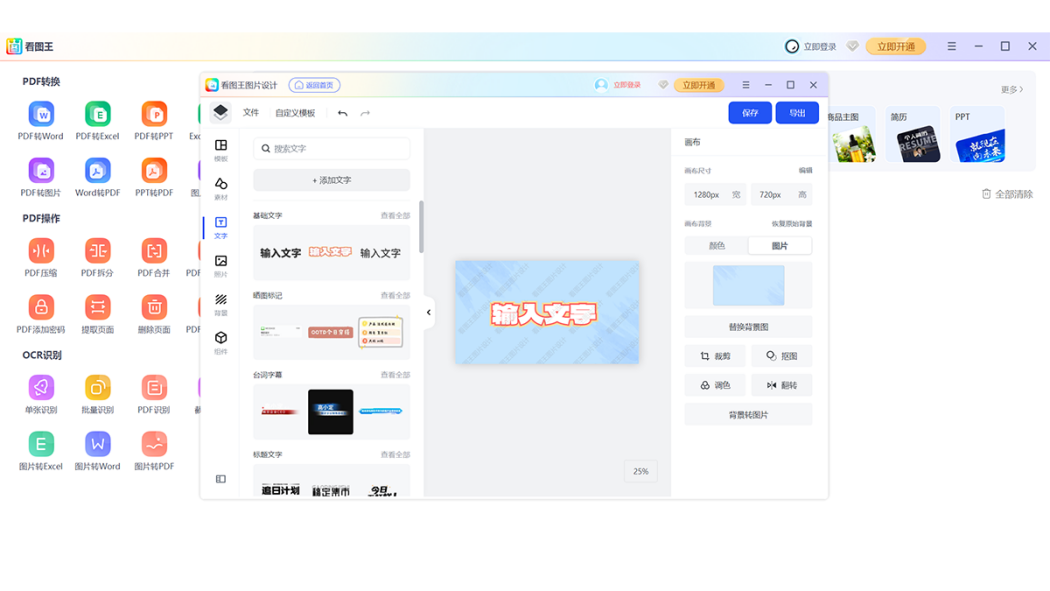Select the 文字 text sidebar panel
The width and height of the screenshot is (1050, 591).
220,228
